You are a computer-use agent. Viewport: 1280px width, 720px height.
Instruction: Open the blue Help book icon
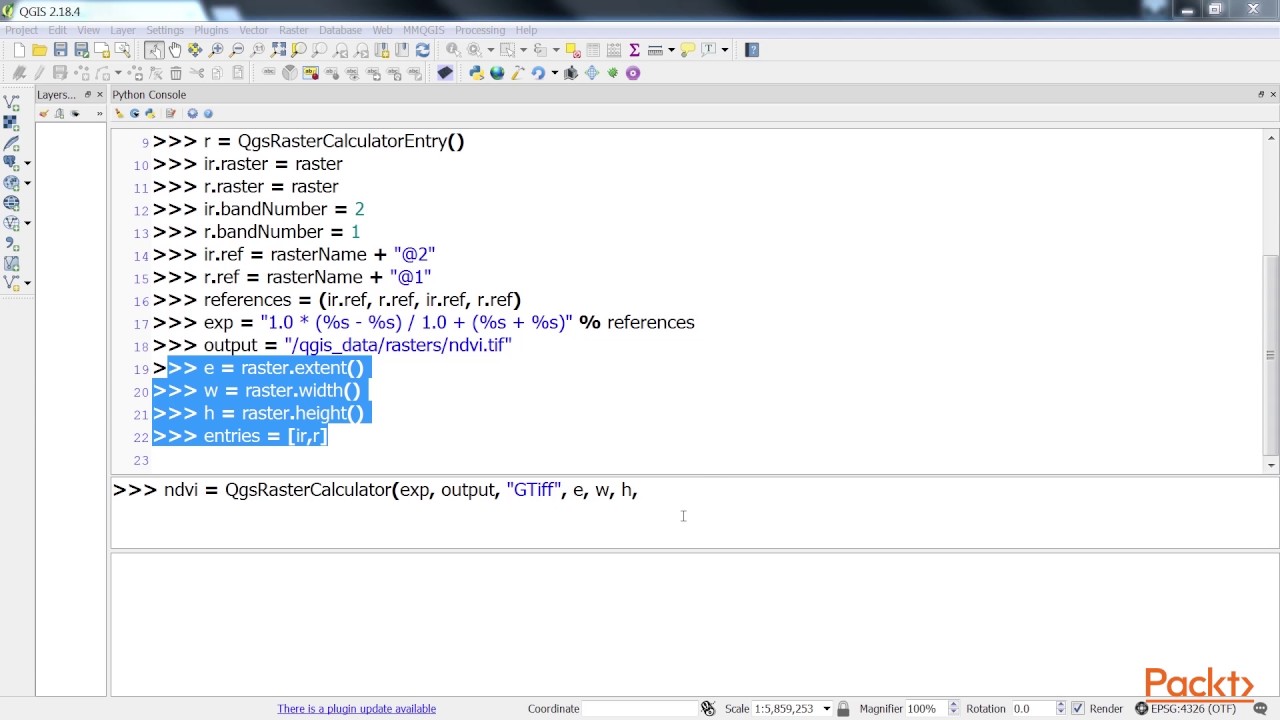click(x=752, y=50)
